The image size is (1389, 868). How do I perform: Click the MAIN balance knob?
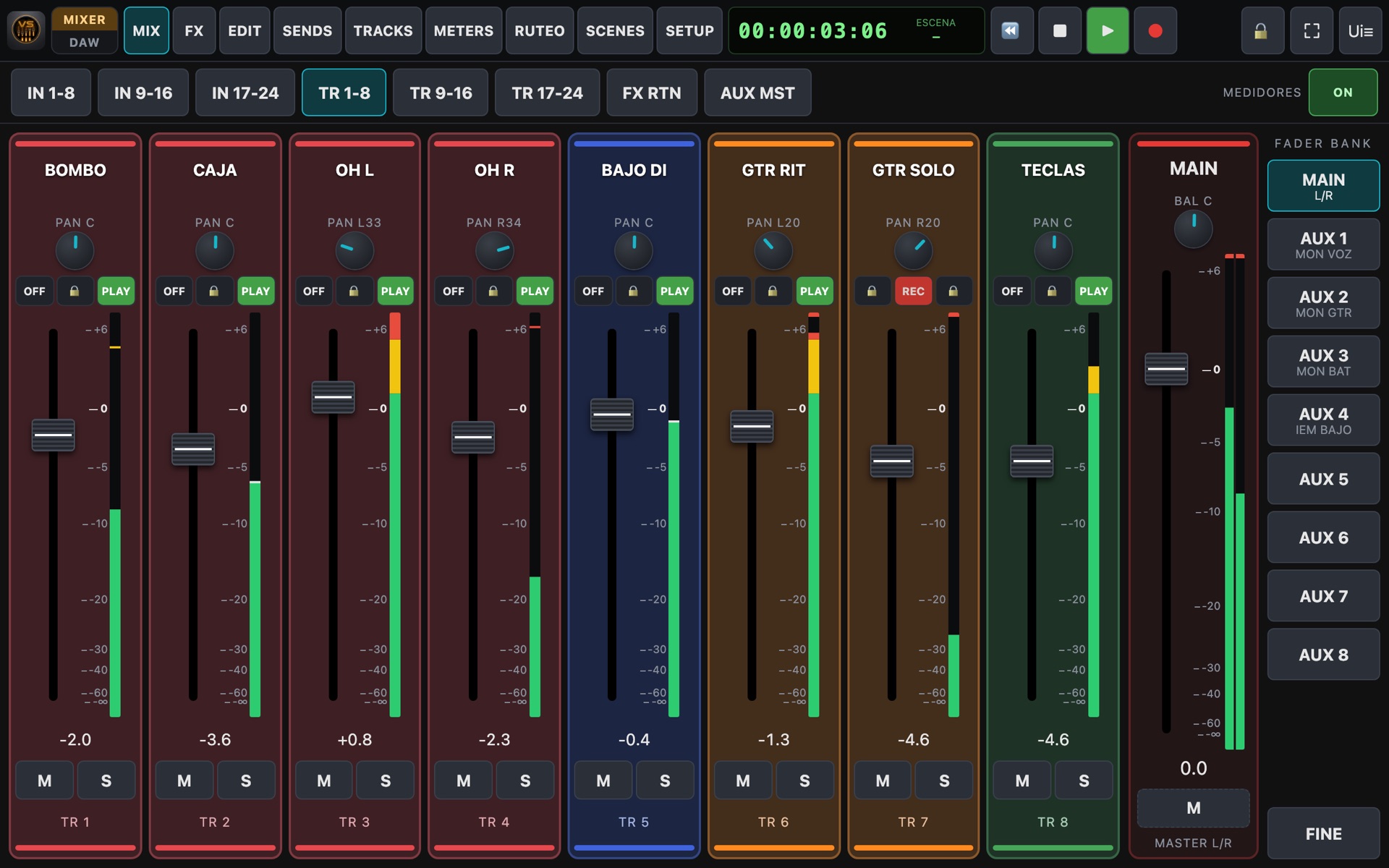(x=1193, y=229)
